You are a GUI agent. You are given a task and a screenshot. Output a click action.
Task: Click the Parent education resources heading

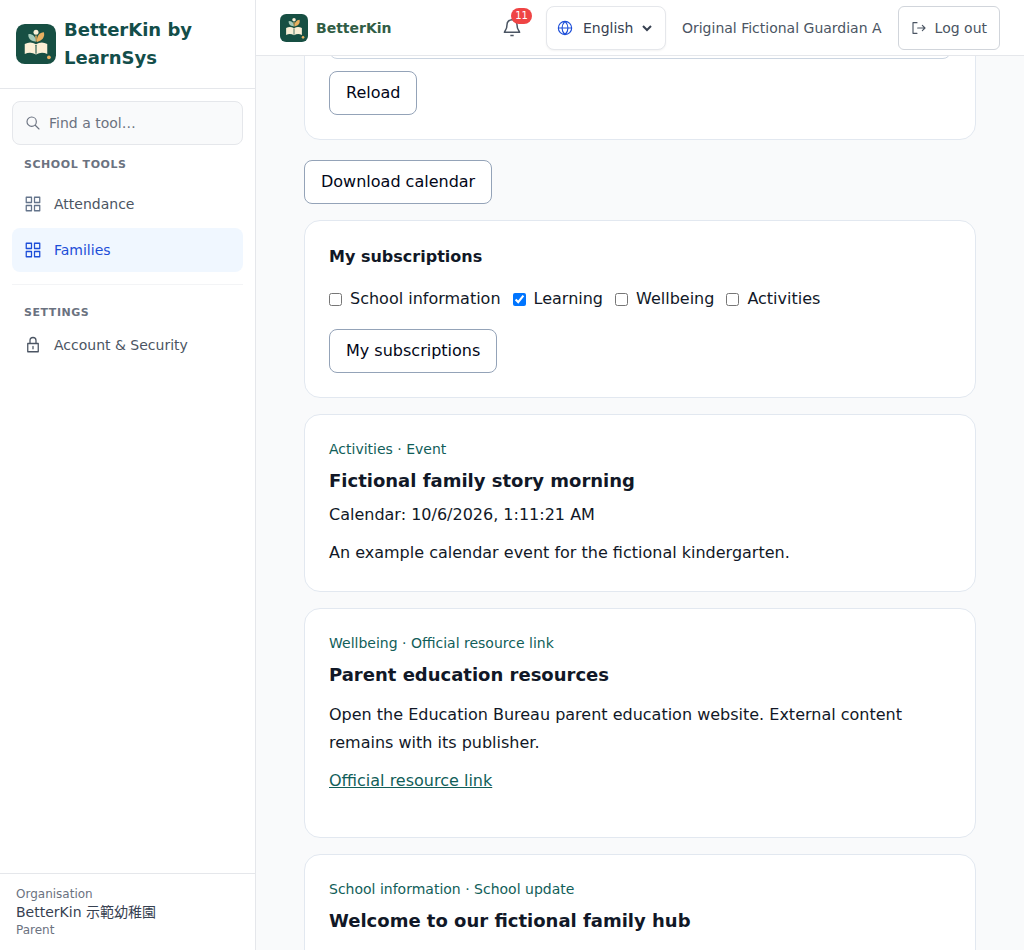(469, 675)
